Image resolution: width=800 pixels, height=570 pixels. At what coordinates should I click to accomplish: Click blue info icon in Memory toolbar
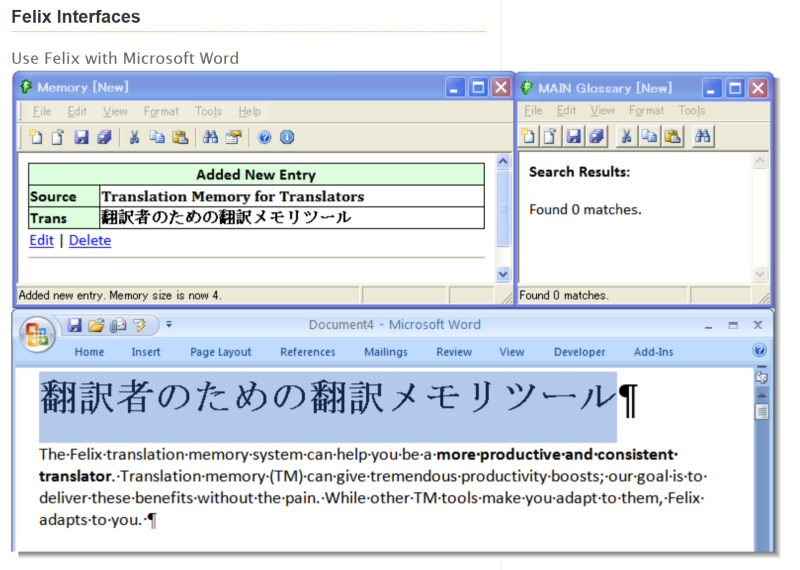287,137
